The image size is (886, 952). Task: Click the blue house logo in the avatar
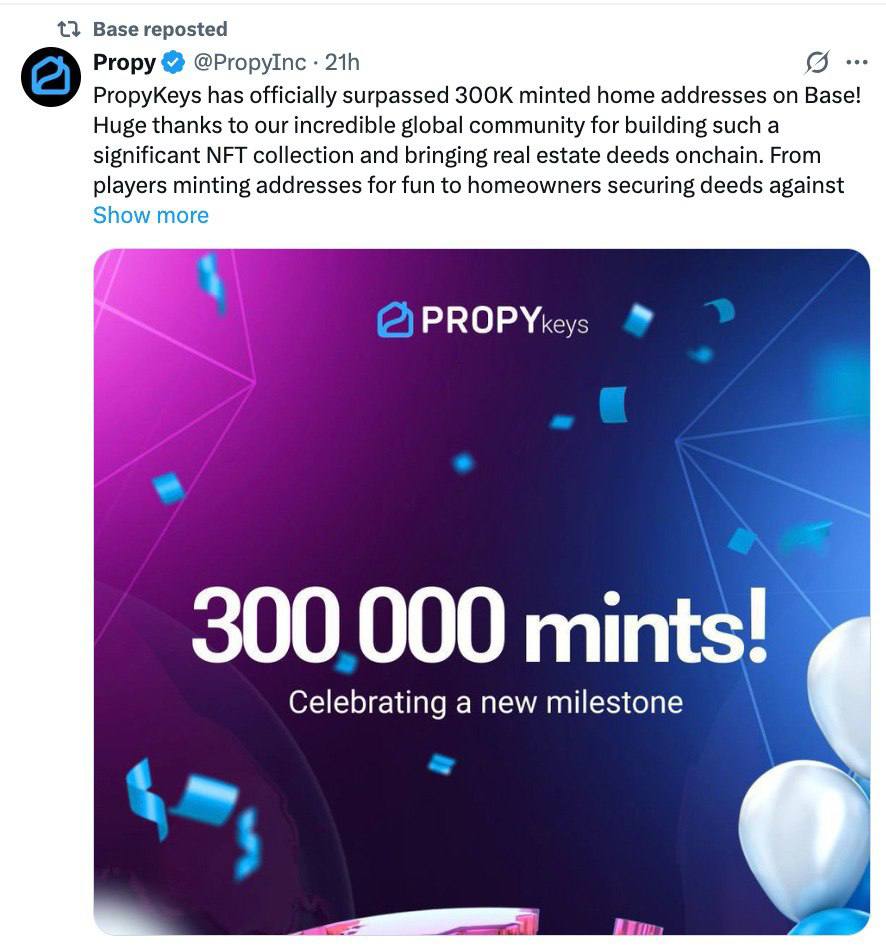(50, 77)
